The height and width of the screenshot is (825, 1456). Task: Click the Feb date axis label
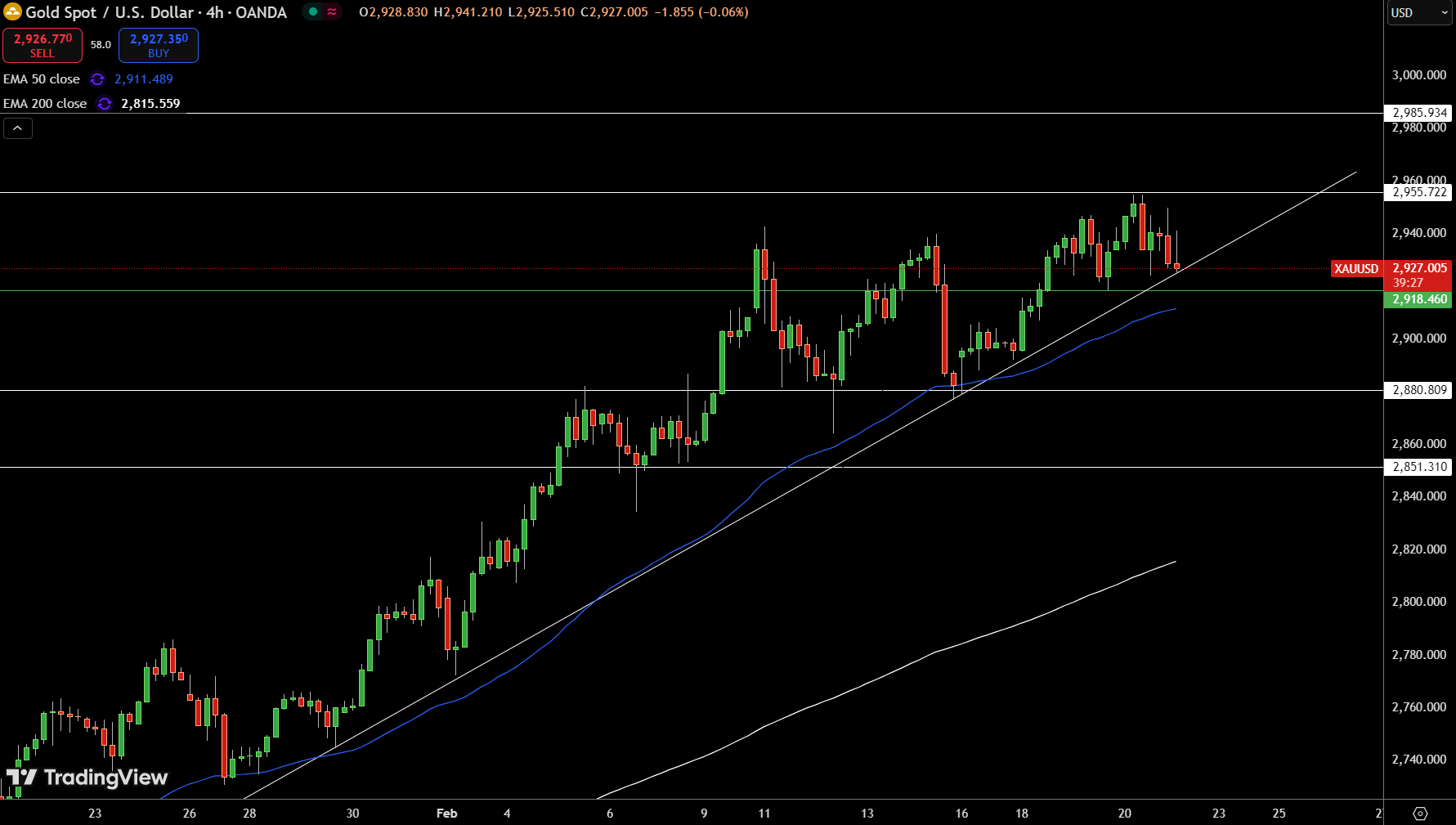447,814
